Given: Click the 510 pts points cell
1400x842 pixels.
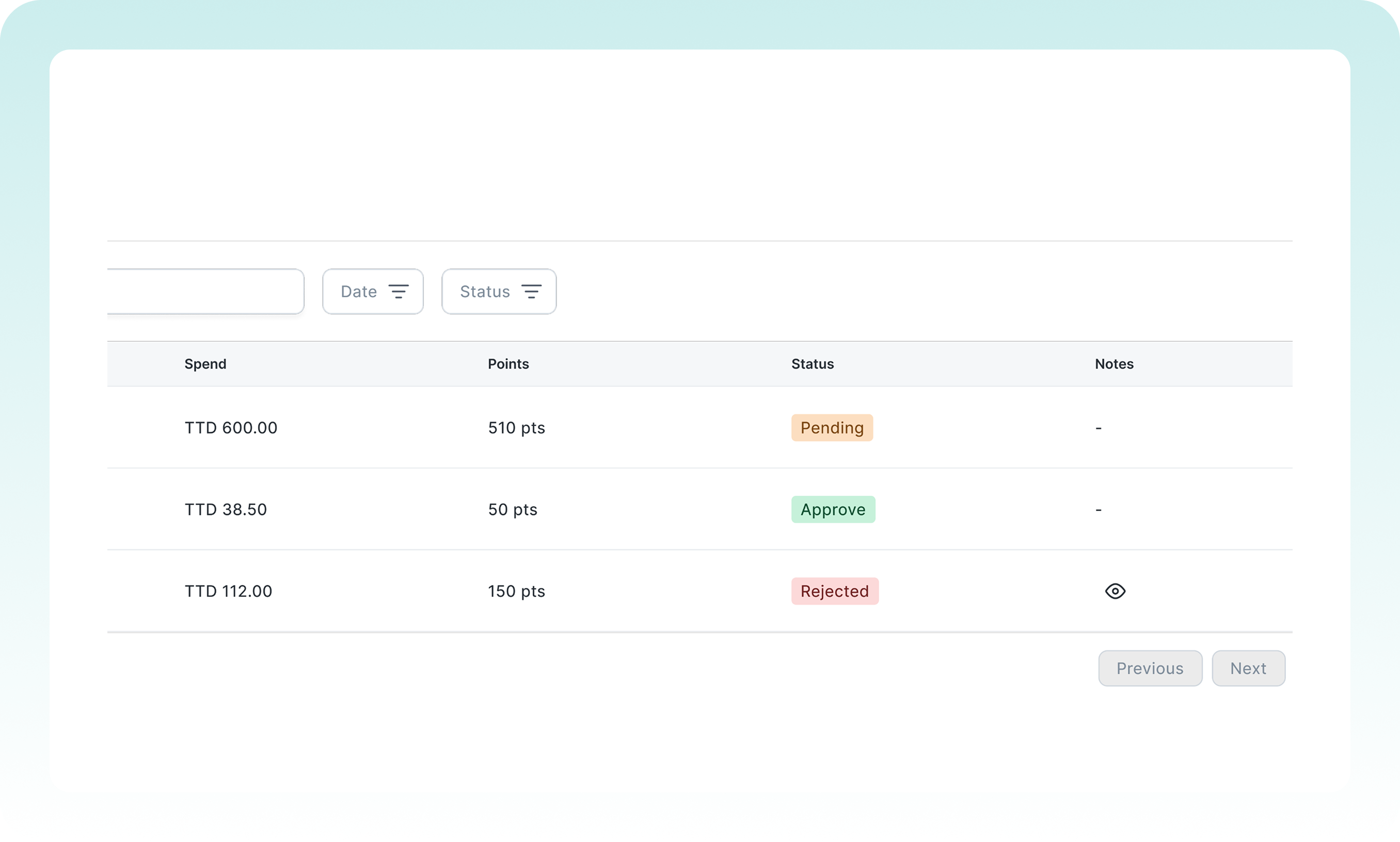Looking at the screenshot, I should pyautogui.click(x=516, y=428).
